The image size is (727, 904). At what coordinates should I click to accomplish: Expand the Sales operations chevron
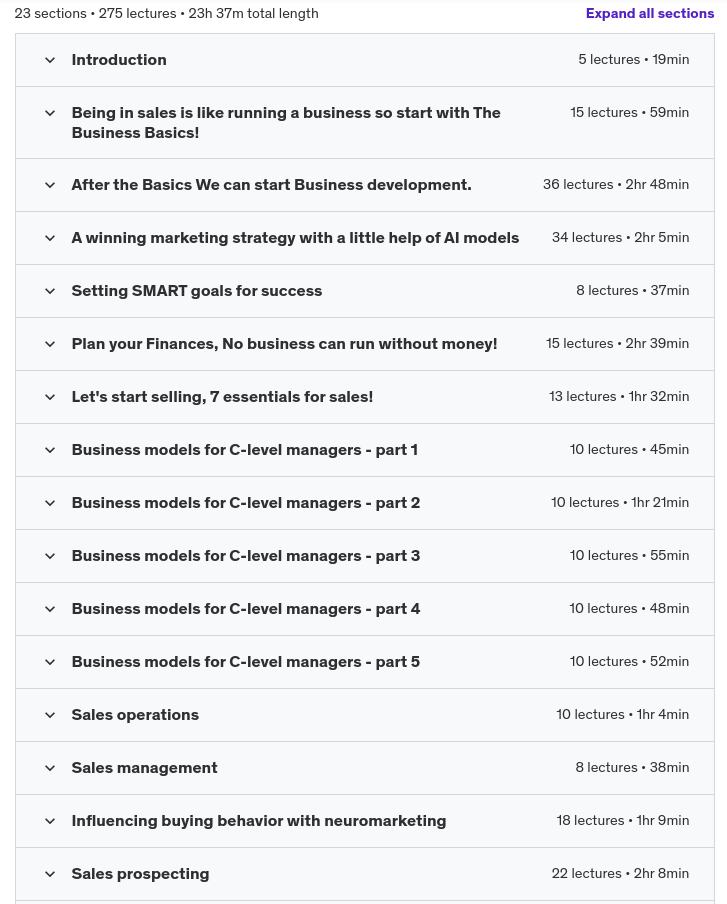50,715
